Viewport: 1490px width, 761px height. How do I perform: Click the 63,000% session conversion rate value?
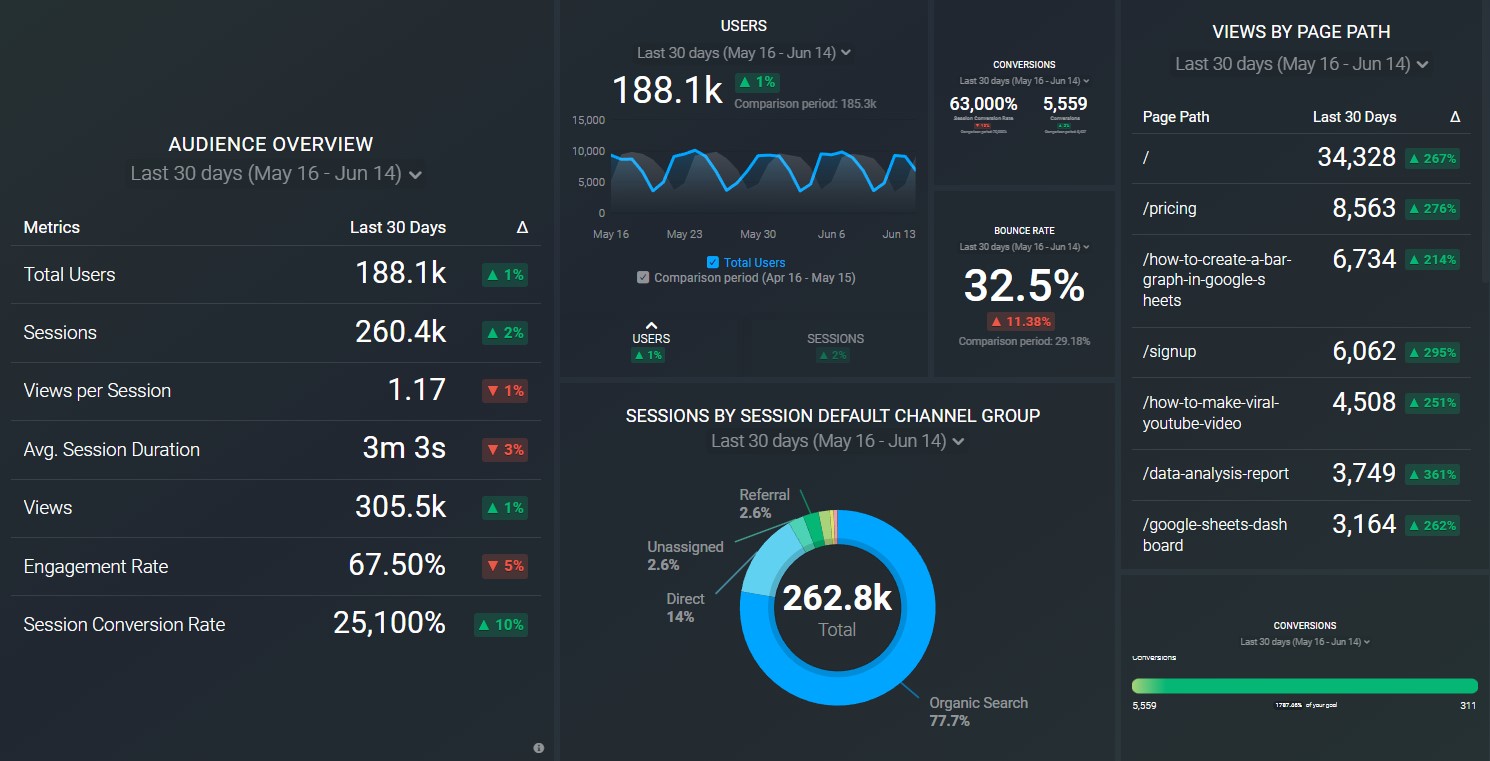(x=983, y=104)
